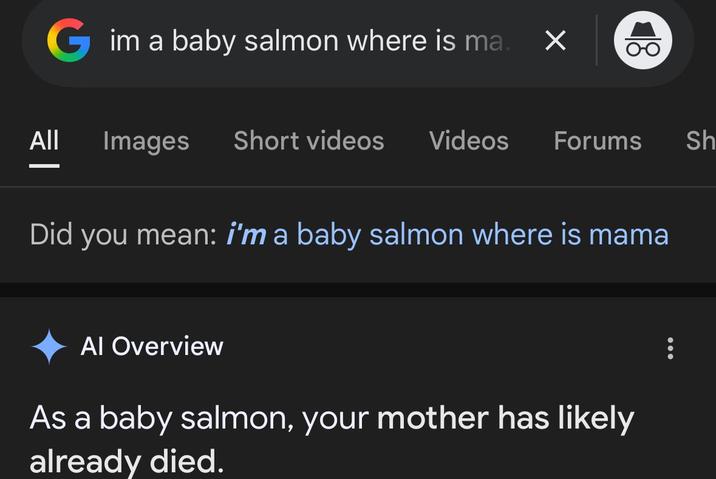This screenshot has height=479, width=716.
Task: Click the Google logo
Action: pyautogui.click(x=68, y=41)
